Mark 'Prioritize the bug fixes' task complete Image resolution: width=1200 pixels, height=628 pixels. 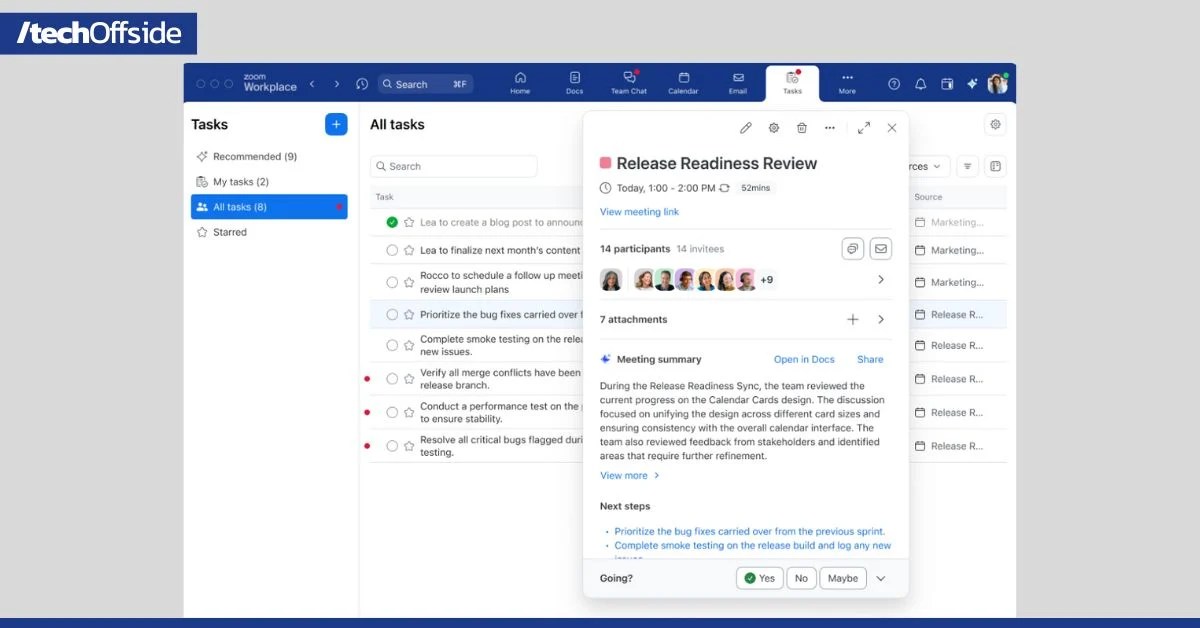click(x=392, y=314)
